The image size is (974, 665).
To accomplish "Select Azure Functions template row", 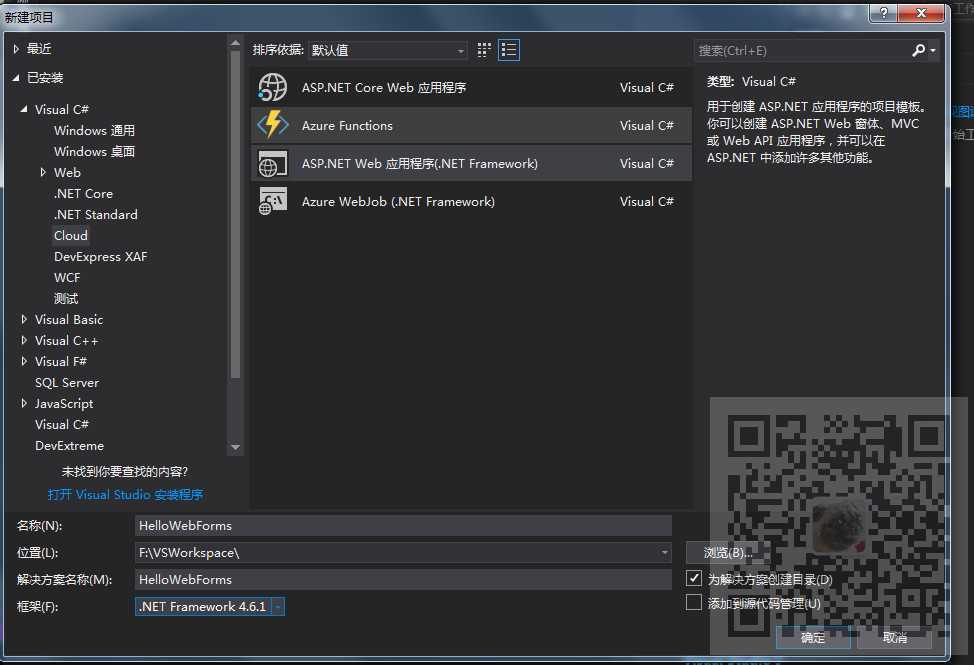I will point(471,125).
